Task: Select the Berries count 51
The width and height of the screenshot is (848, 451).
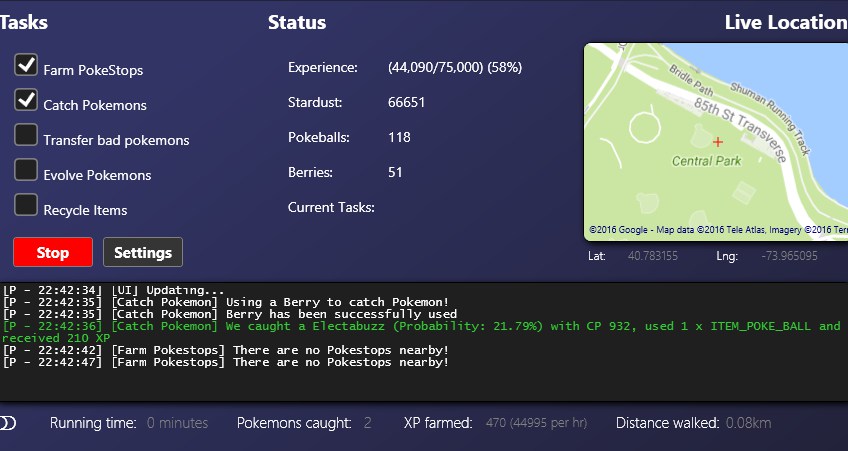Action: (x=395, y=173)
